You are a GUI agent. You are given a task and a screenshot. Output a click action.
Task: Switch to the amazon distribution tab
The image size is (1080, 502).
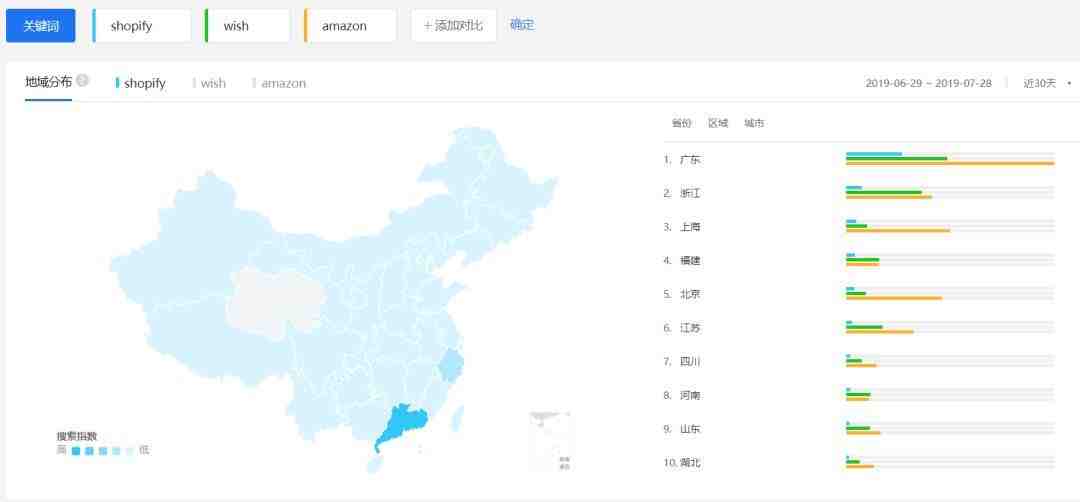pyautogui.click(x=280, y=83)
